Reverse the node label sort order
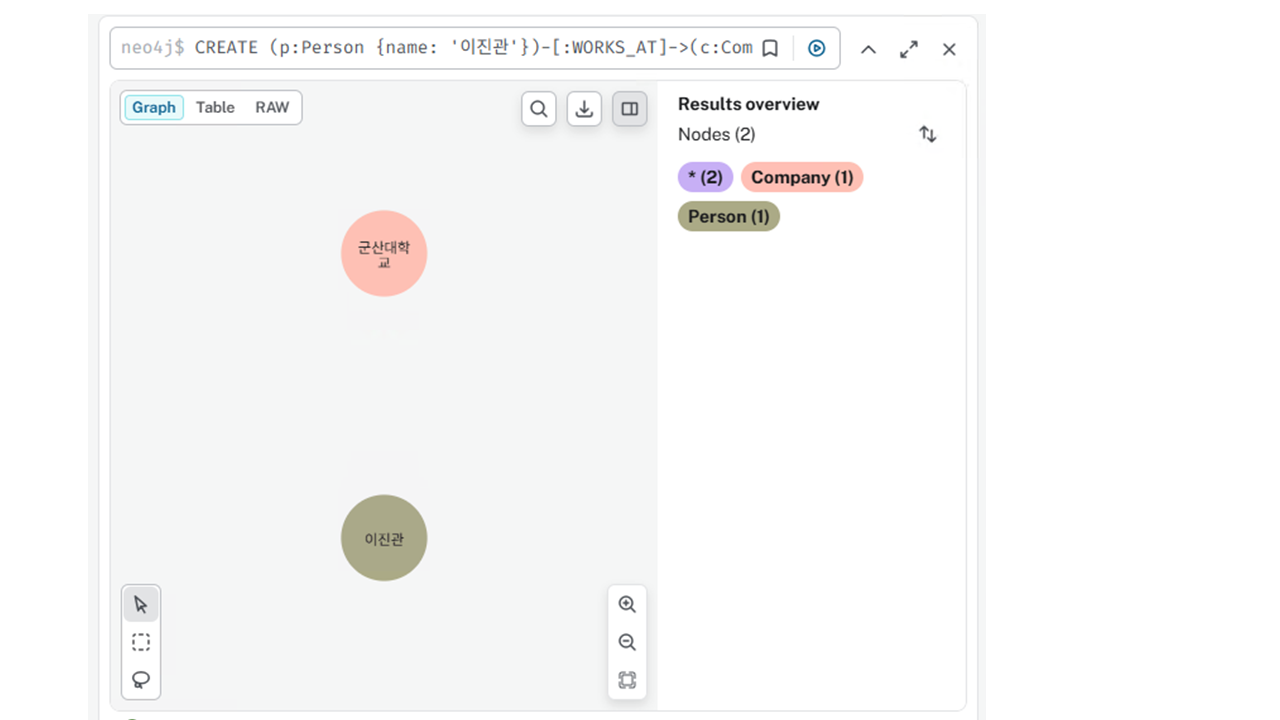This screenshot has width=1280, height=720. [x=928, y=134]
